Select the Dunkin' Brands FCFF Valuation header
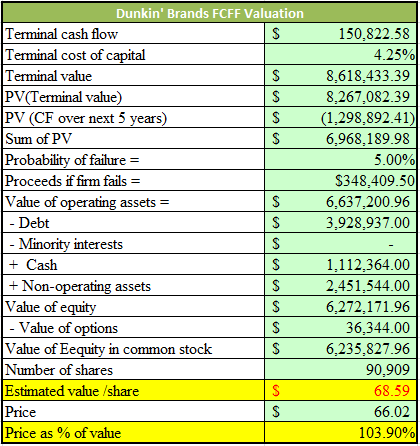 tap(210, 13)
